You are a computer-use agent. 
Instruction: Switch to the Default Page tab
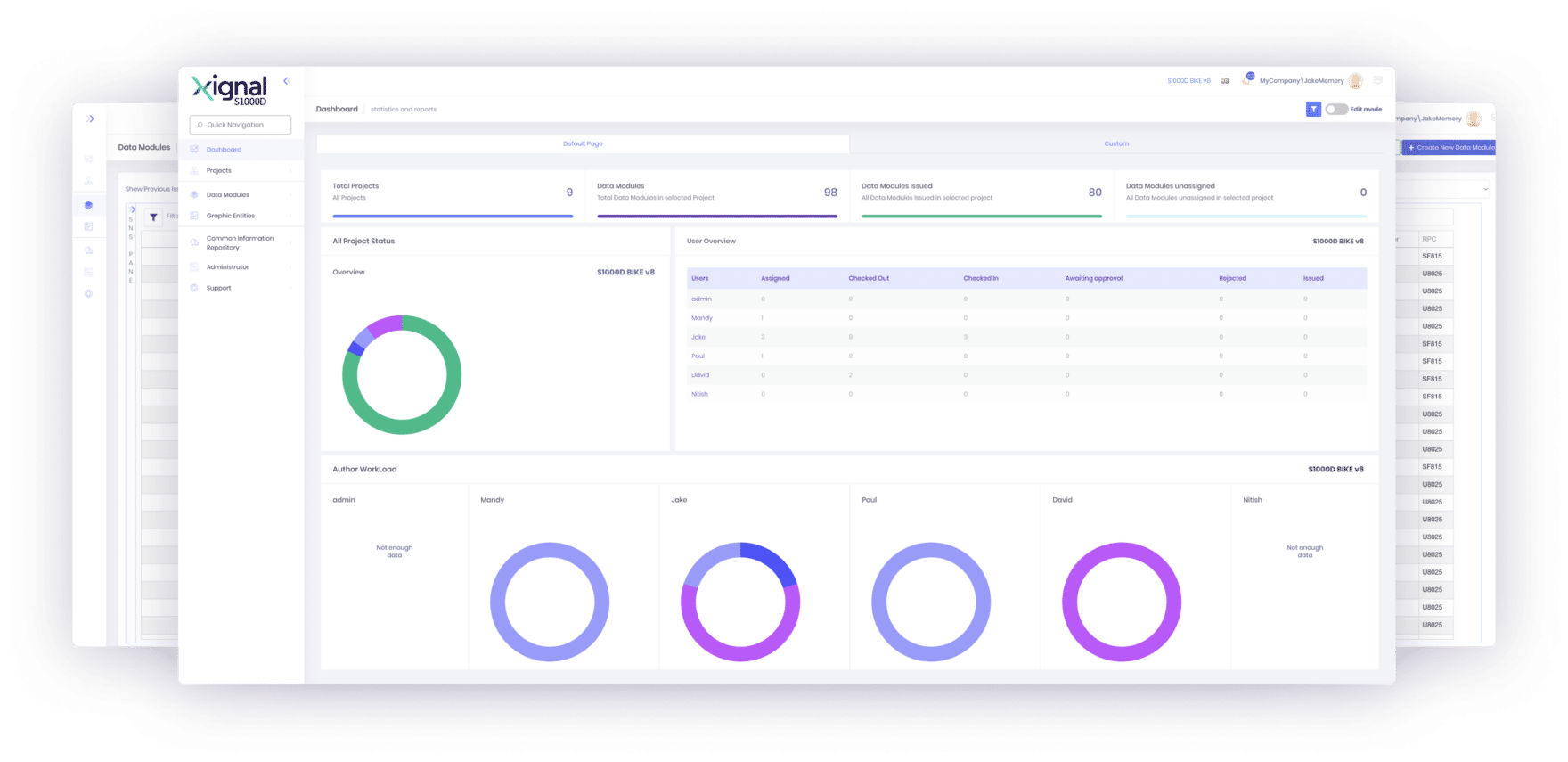tap(583, 143)
